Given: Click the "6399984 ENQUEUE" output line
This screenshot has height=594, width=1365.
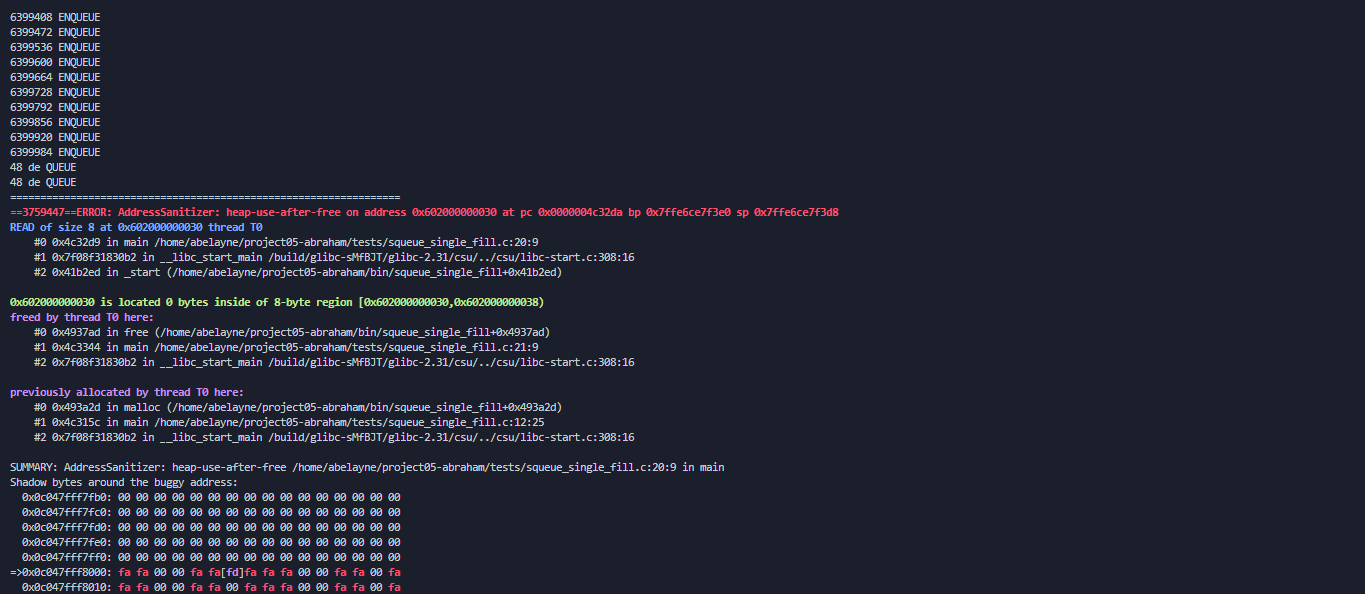Looking at the screenshot, I should tap(55, 152).
